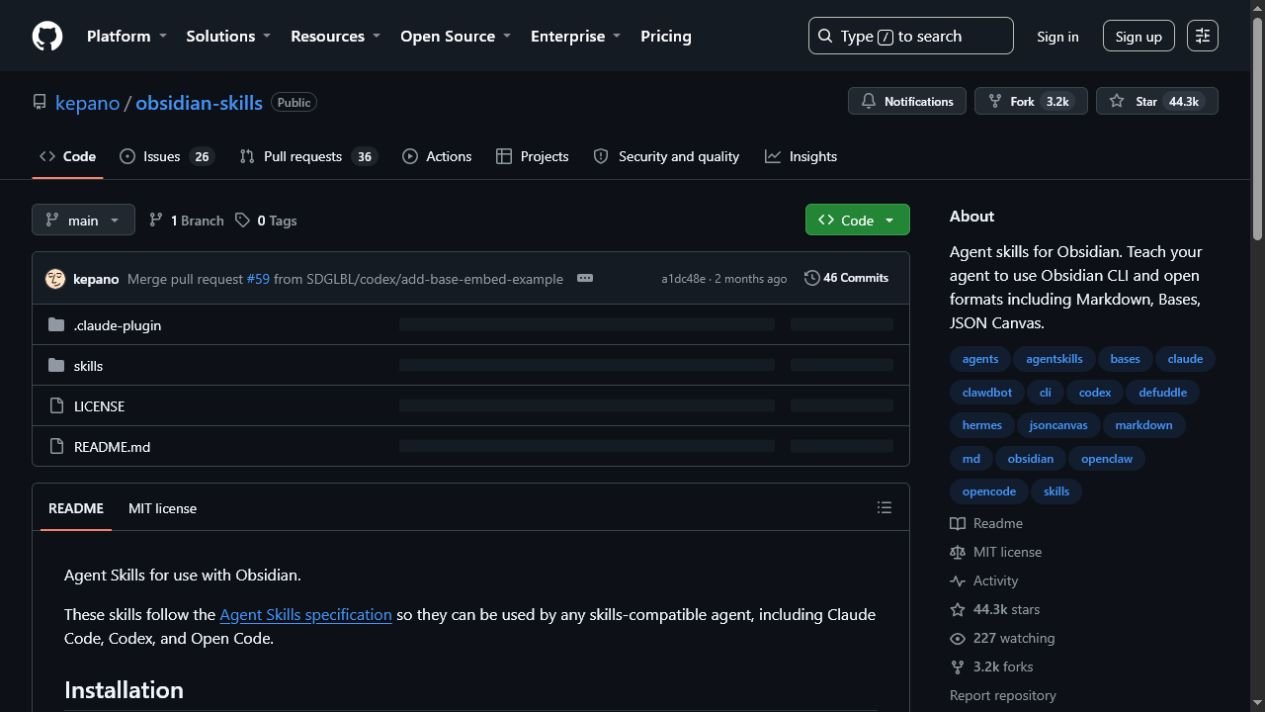1265x712 pixels.
Task: Open the Agent Skills specification link
Action: 306,614
